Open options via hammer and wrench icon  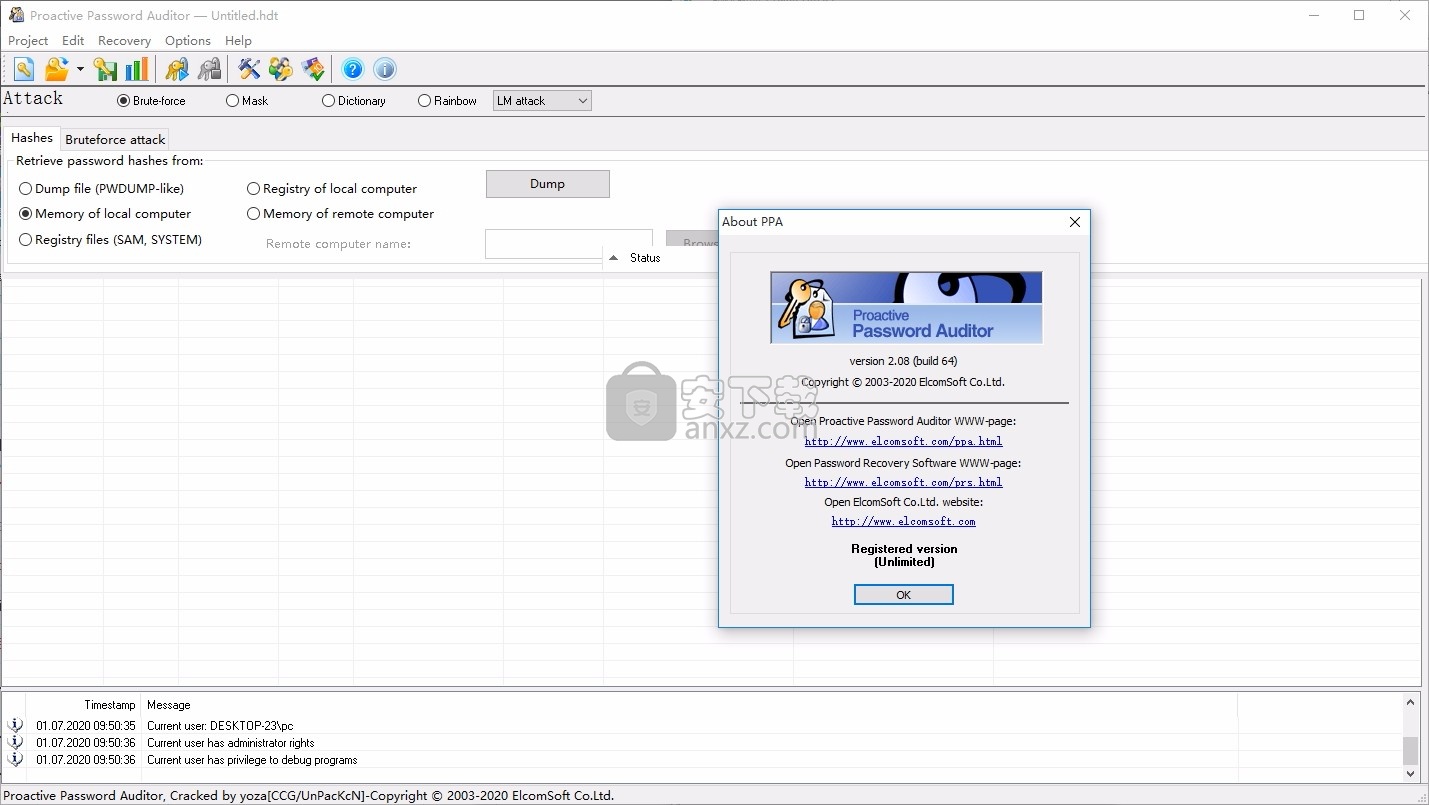(249, 69)
